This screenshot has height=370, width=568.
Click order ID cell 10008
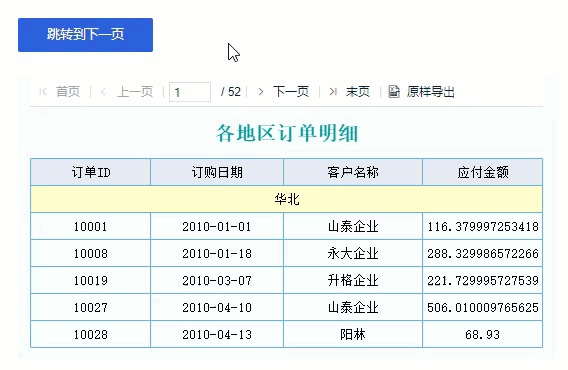click(x=91, y=253)
